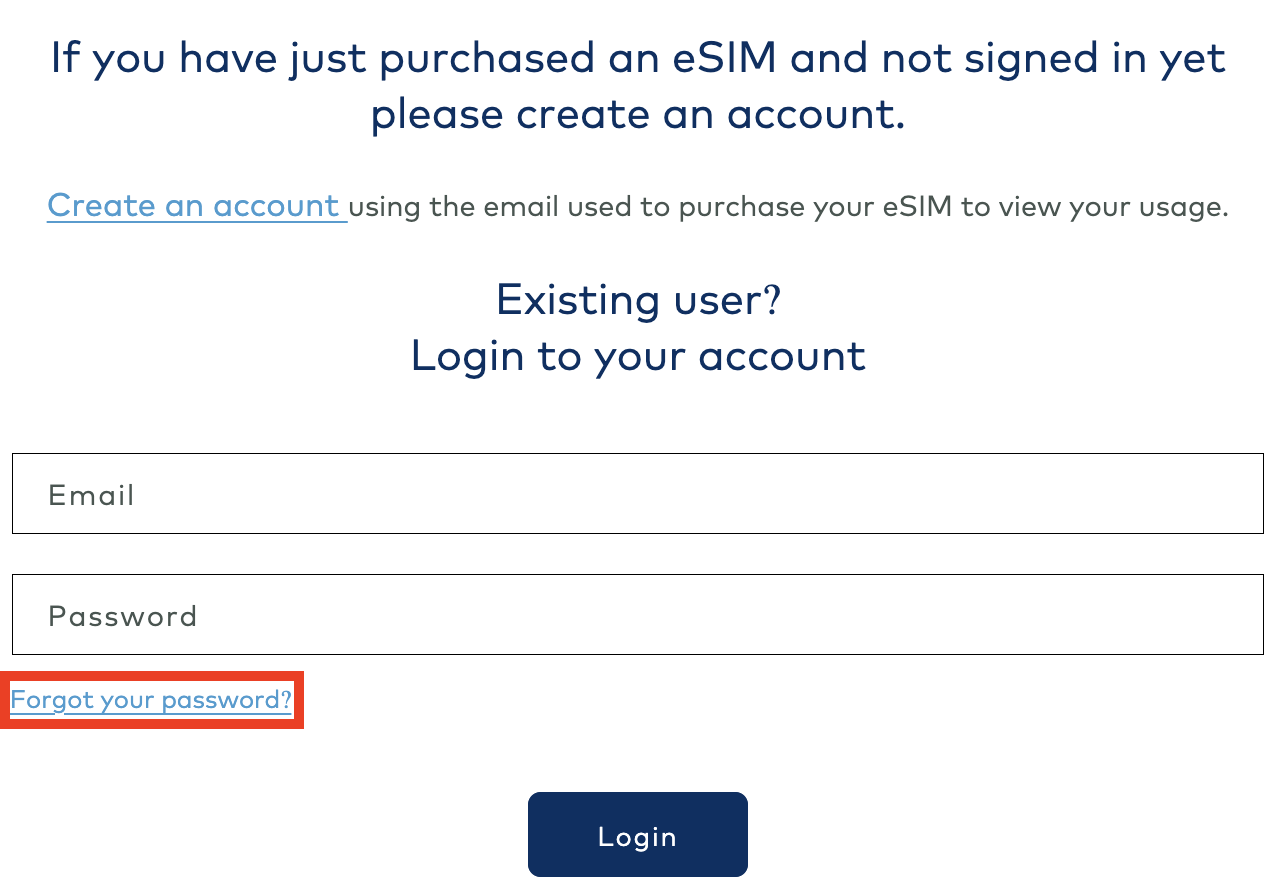
Task: Click the Login to your account heading
Action: (638, 356)
